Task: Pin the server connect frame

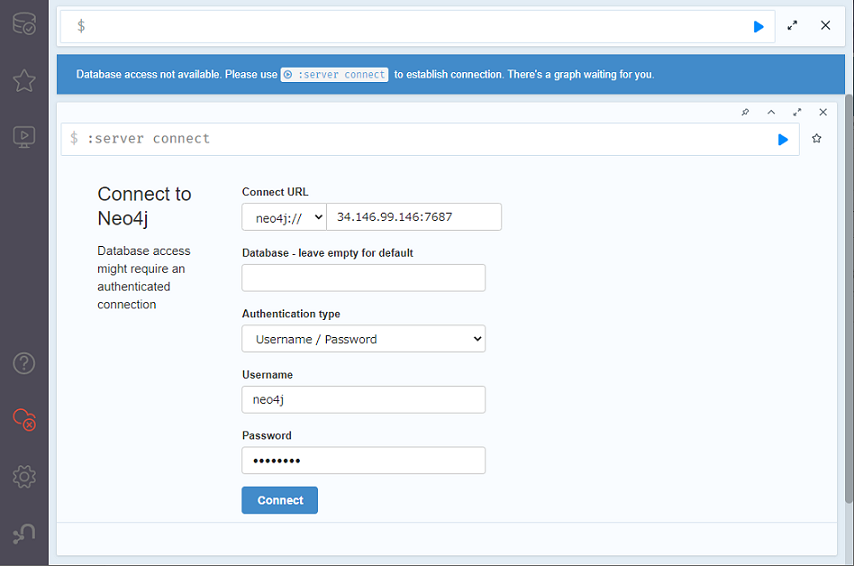Action: (745, 112)
